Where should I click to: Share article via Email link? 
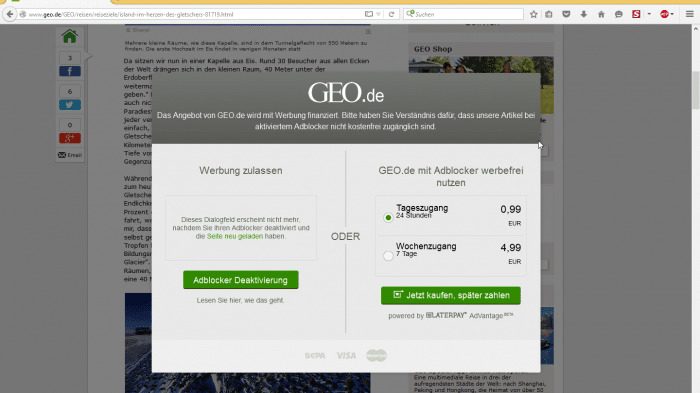pyautogui.click(x=70, y=155)
